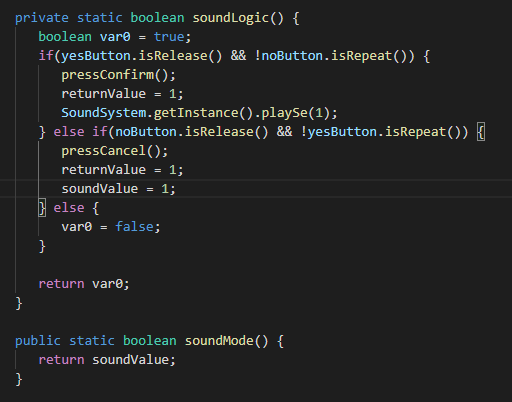The width and height of the screenshot is (512, 402).
Task: Click the return var0 statement
Action: (x=84, y=284)
